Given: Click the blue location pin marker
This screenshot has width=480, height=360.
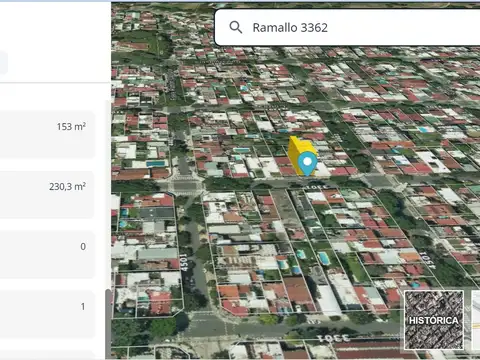Looking at the screenshot, I should [x=307, y=164].
